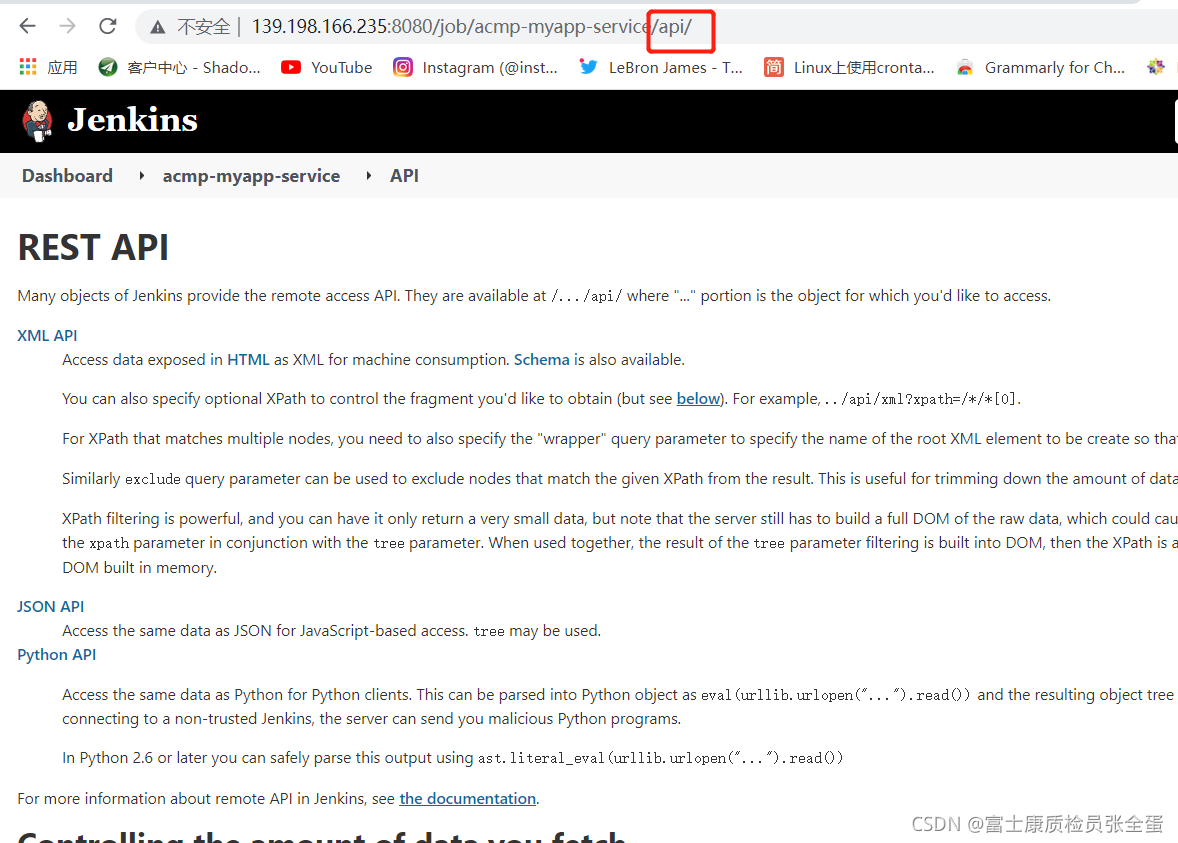Click the documentation link
The height and width of the screenshot is (843, 1178).
(x=467, y=798)
